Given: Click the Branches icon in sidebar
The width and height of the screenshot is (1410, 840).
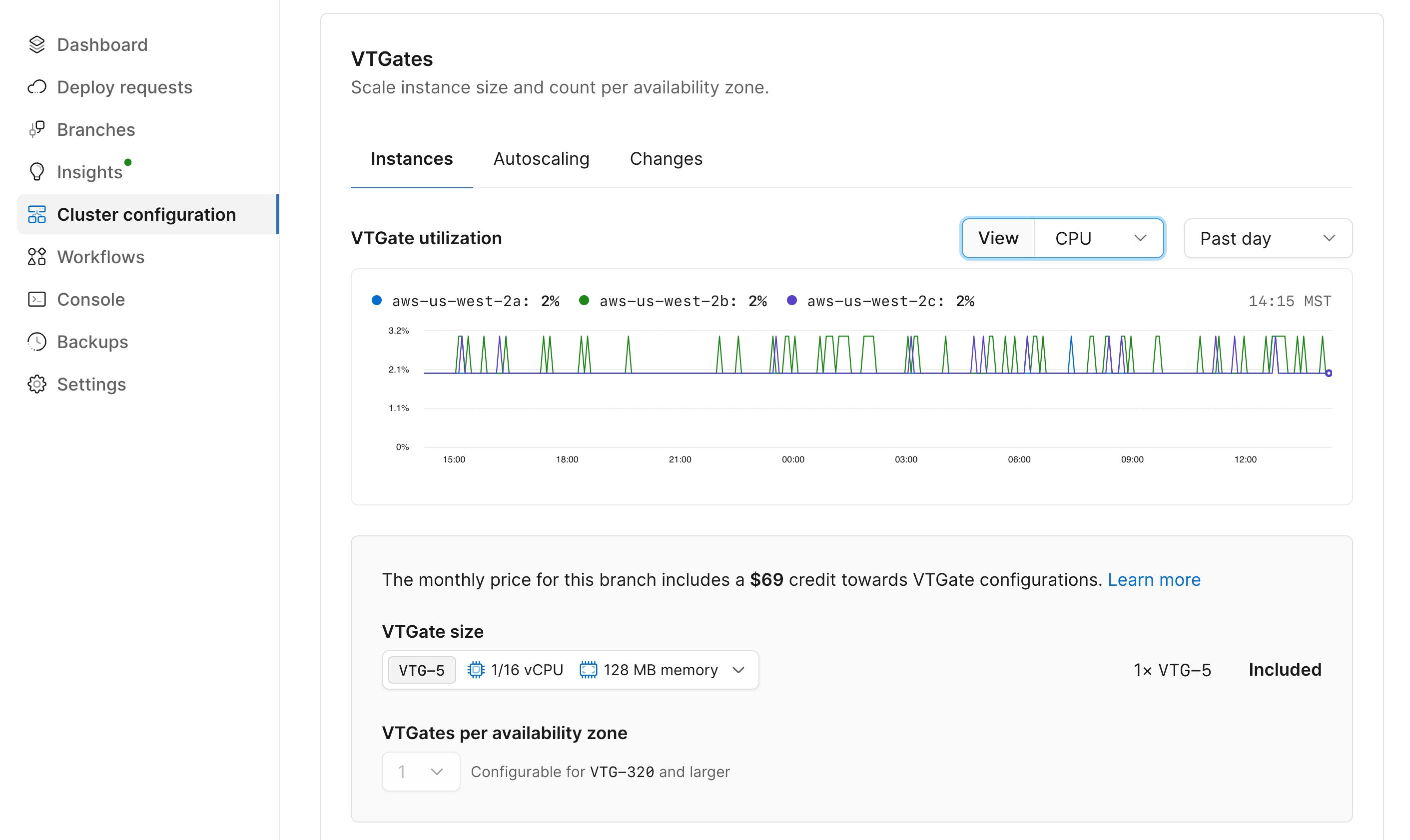Looking at the screenshot, I should point(37,130).
